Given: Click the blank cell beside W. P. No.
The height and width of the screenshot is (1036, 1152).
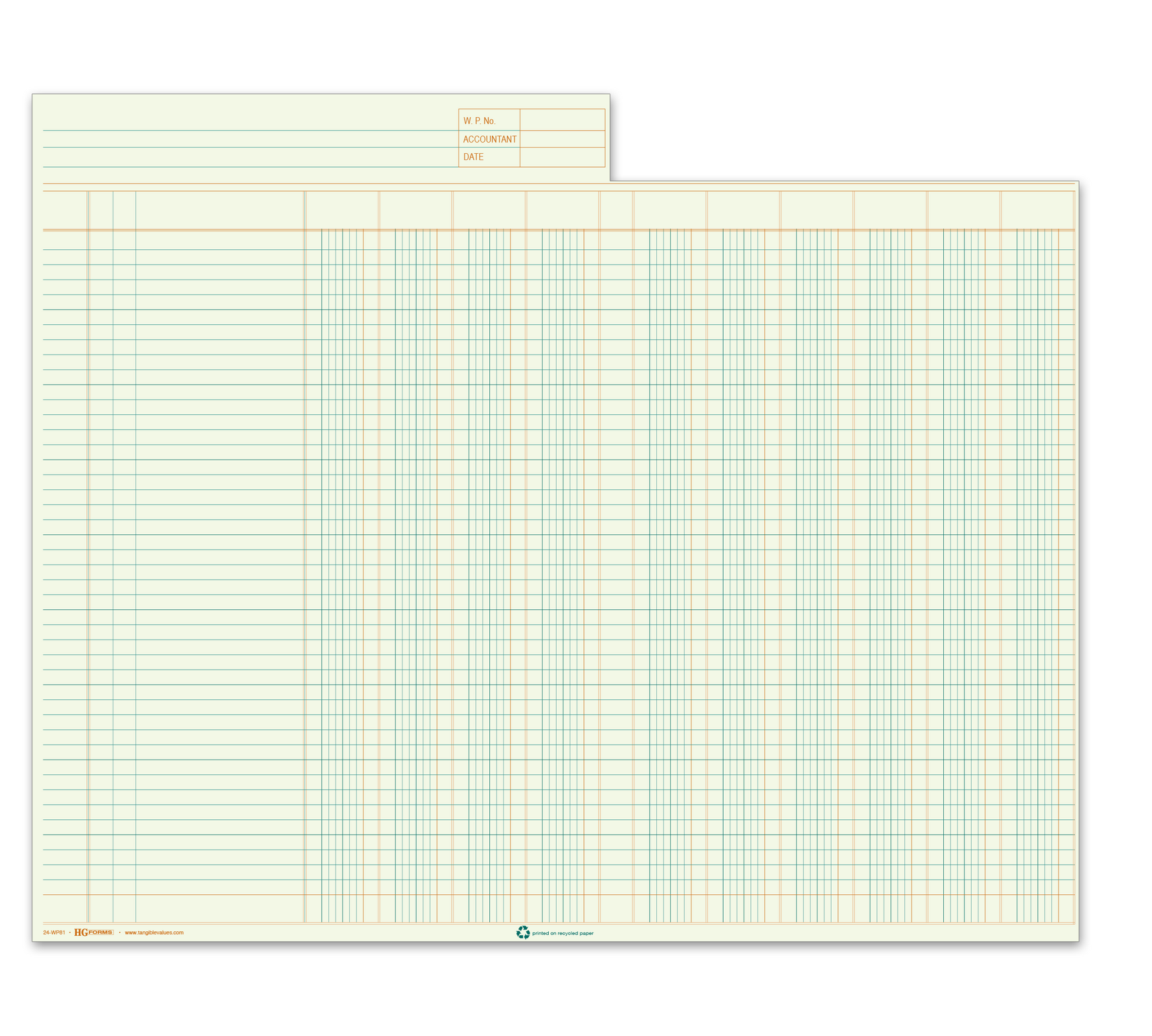Looking at the screenshot, I should 561,120.
